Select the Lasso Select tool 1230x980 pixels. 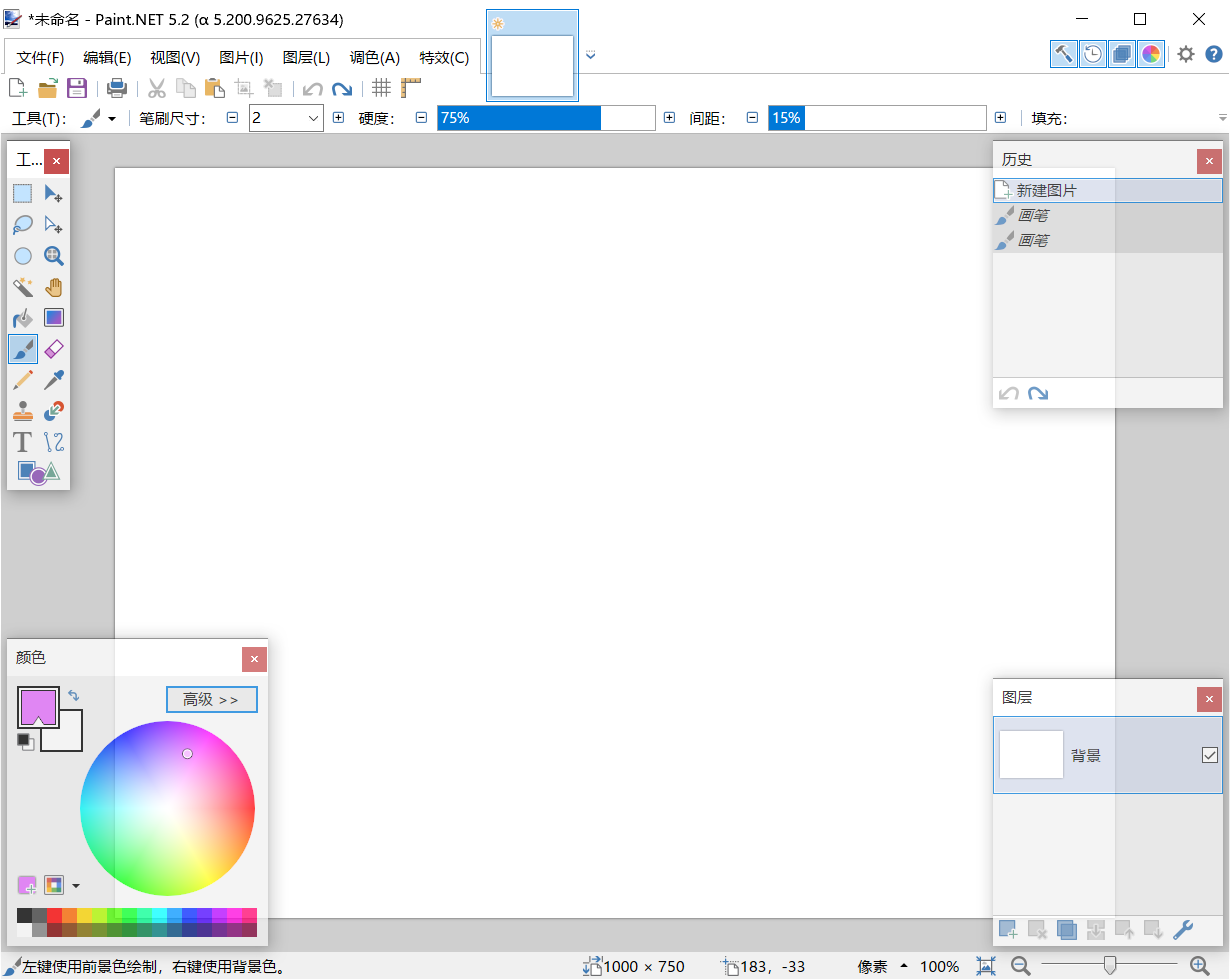click(x=23, y=224)
